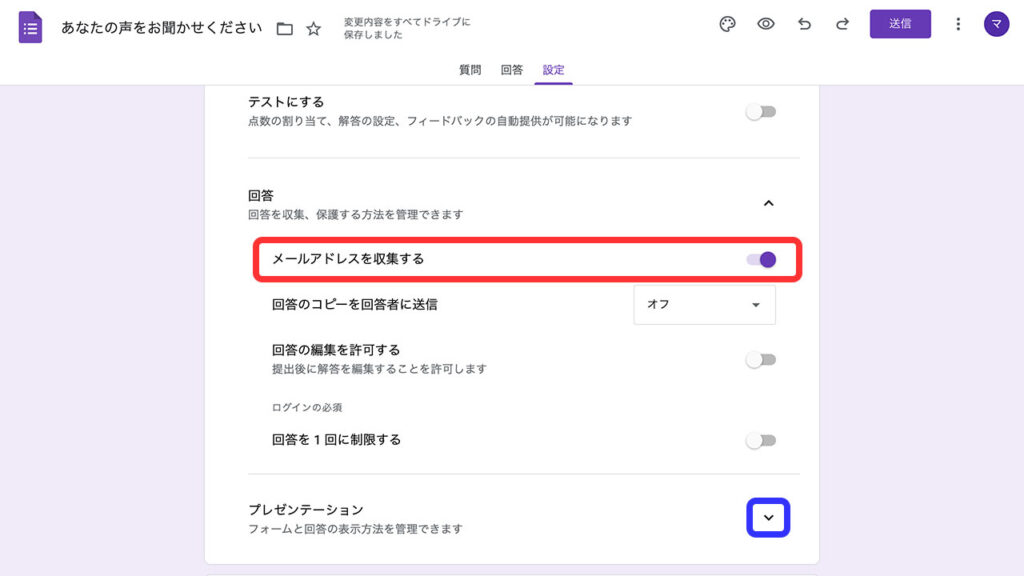
Task: Switch to the 回答 tab
Action: tap(511, 70)
